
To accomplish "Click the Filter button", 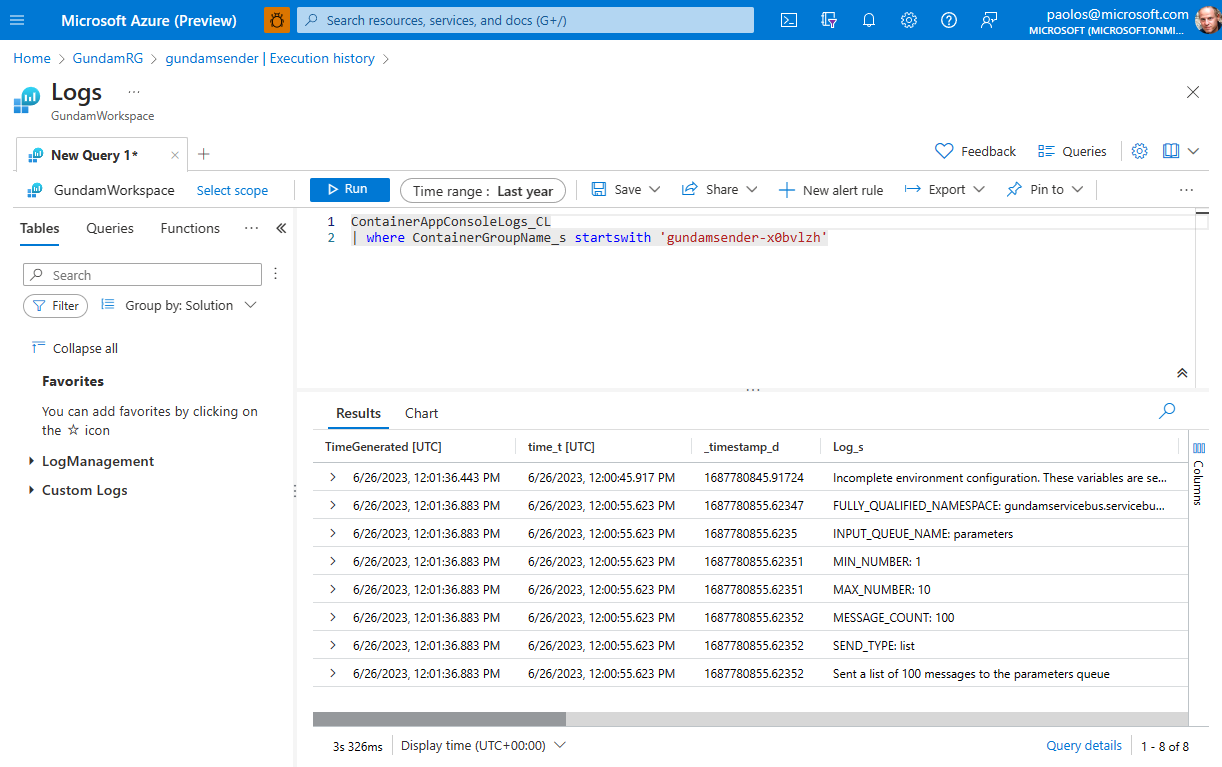I will [x=55, y=306].
